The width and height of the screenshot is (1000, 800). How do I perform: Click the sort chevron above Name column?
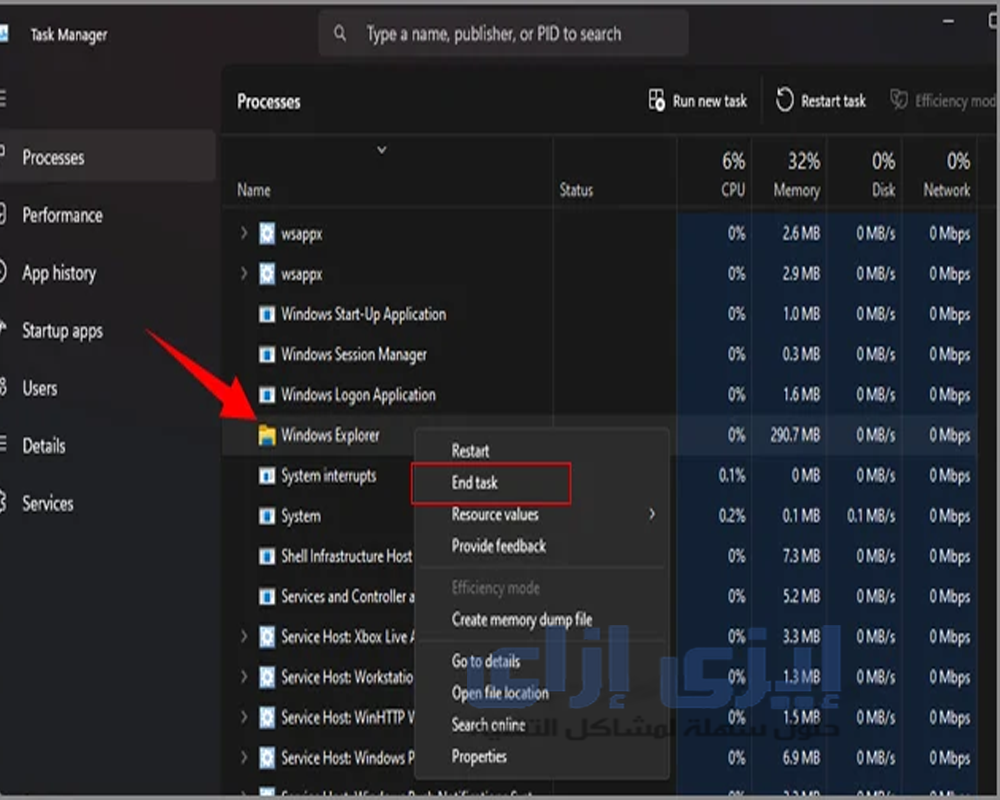click(381, 150)
